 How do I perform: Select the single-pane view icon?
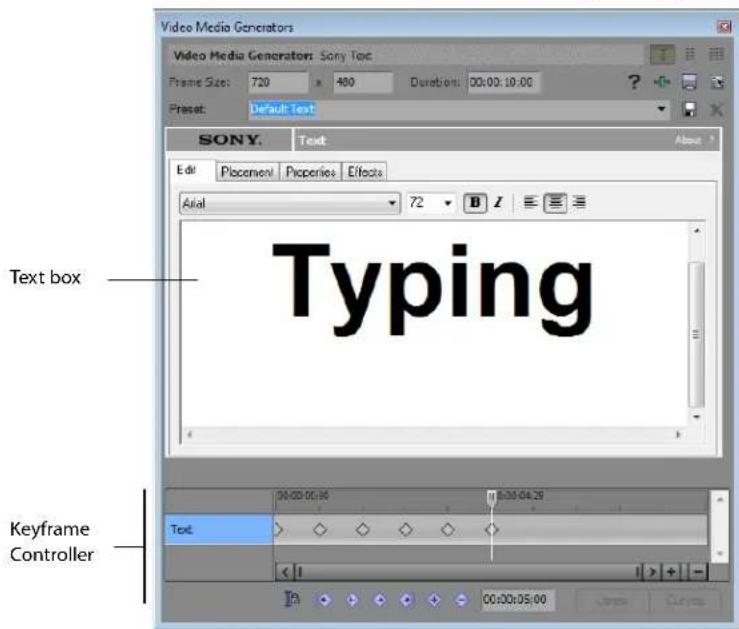[662, 55]
